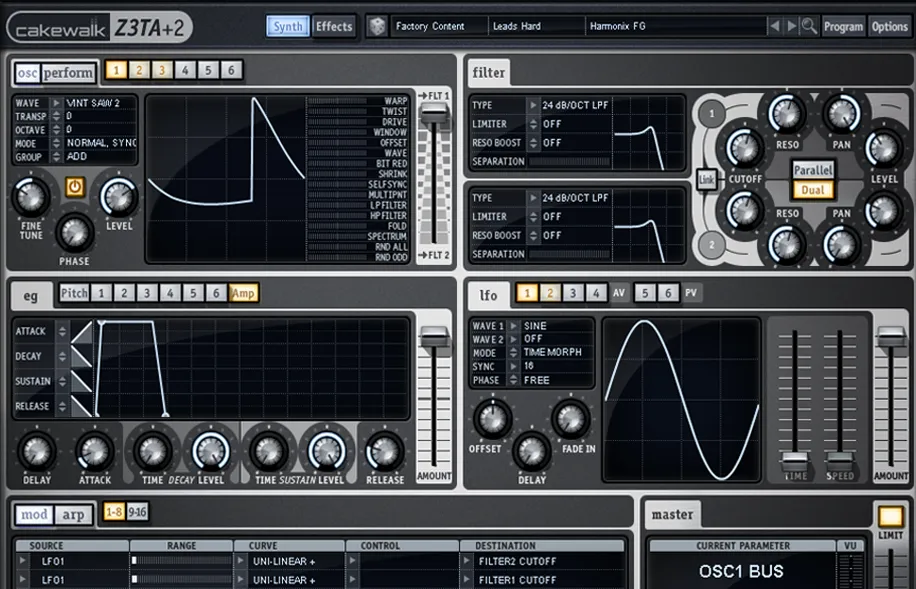Select the Release curve shape icon
916x589 pixels.
click(82, 406)
